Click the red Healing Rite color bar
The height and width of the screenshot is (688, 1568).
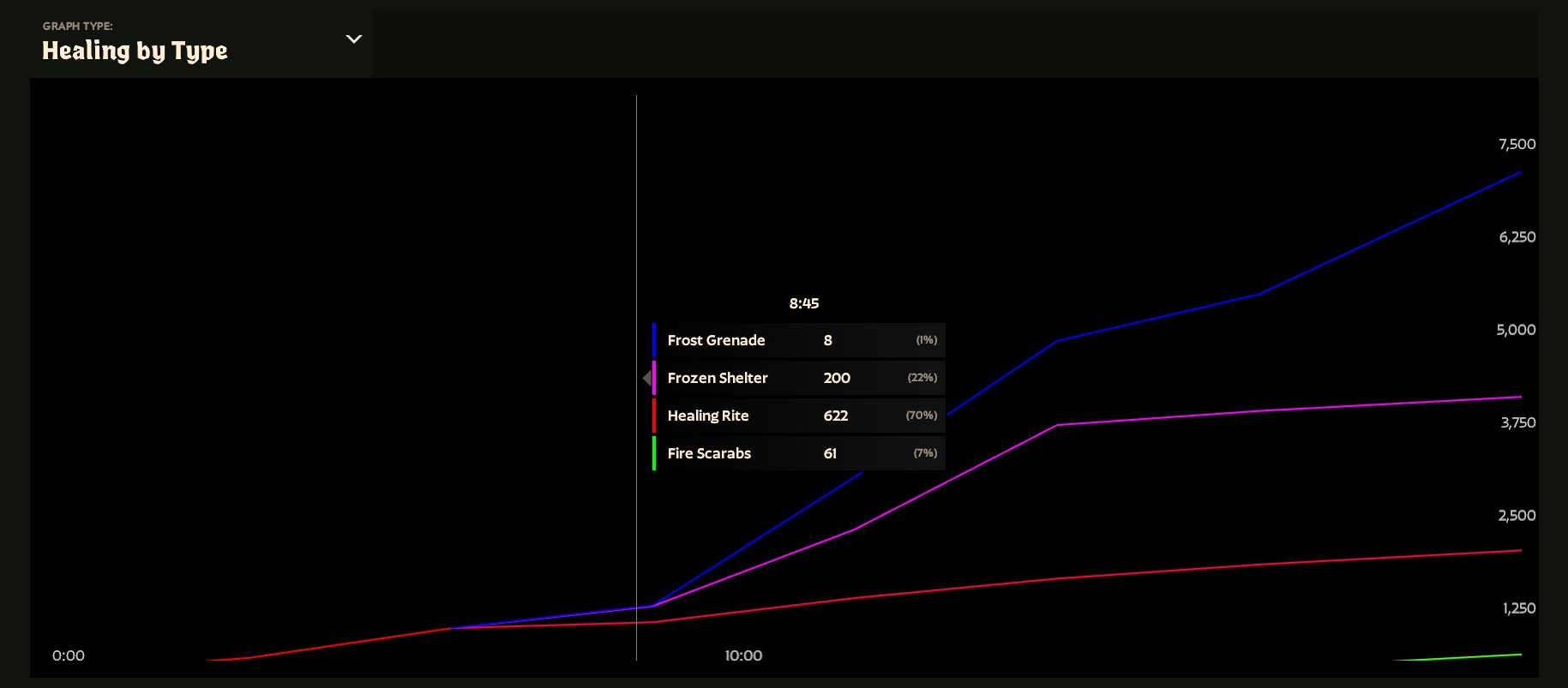[x=654, y=416]
